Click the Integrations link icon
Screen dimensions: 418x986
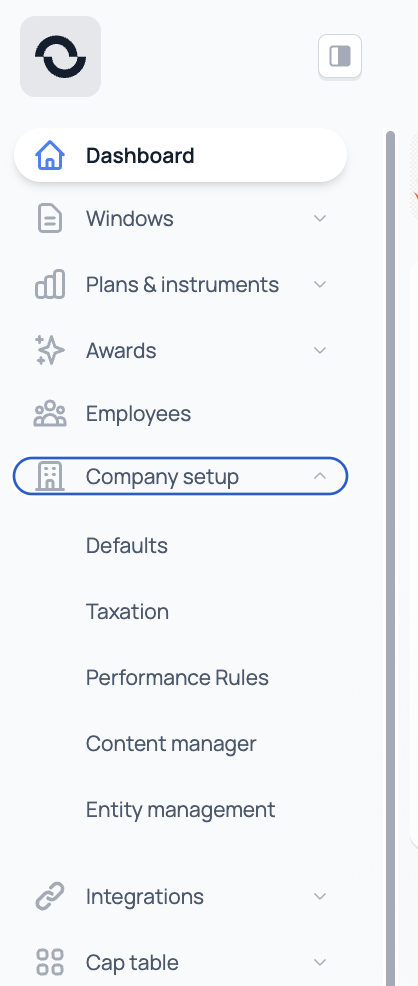50,896
